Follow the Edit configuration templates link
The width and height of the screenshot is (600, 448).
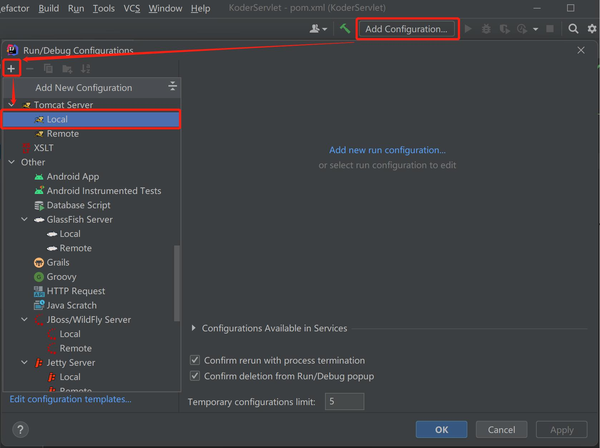(70, 399)
